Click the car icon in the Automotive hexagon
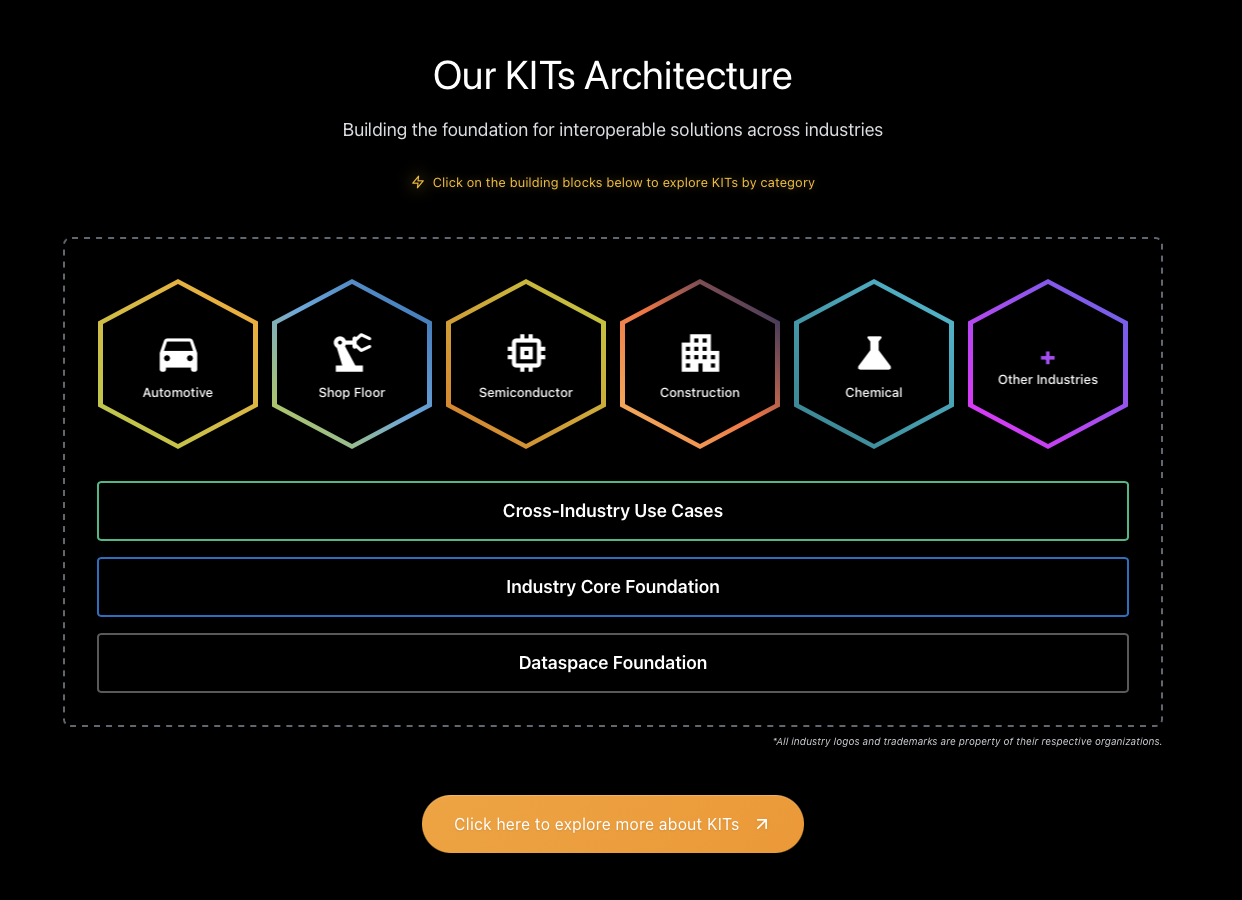1242x900 pixels. coord(178,354)
